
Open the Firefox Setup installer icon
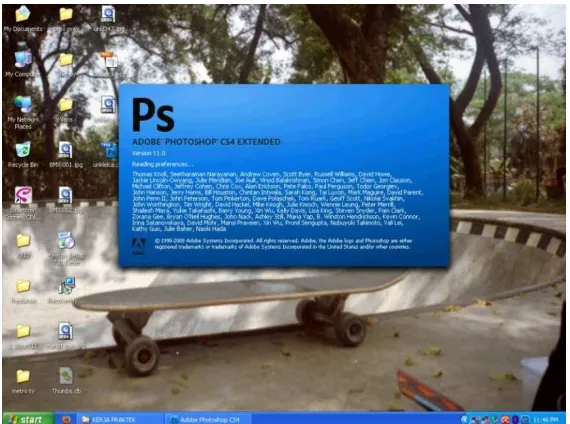66,248
